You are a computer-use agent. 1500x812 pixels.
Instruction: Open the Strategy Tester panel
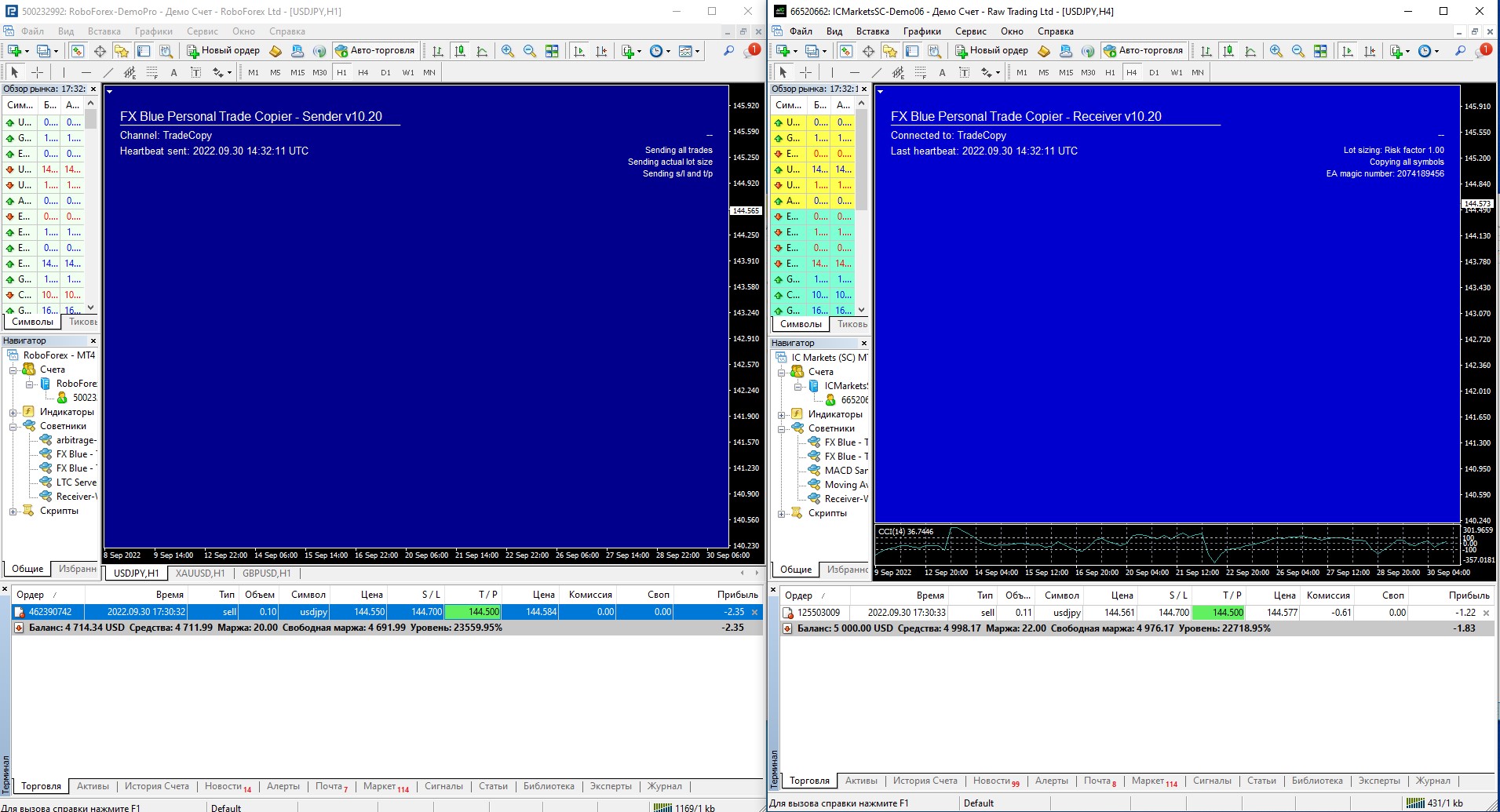point(165,49)
